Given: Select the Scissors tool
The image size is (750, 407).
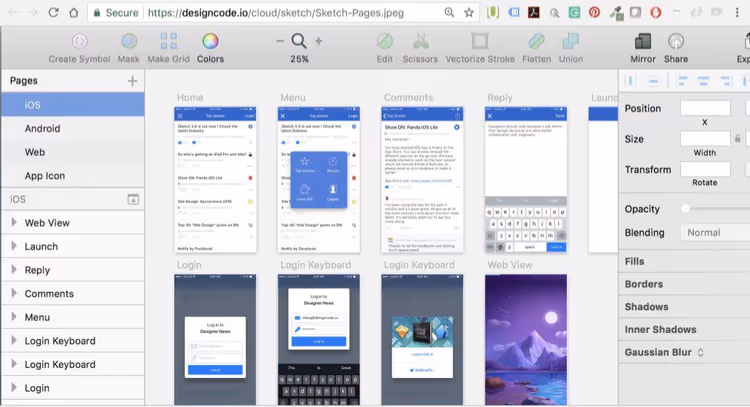Looking at the screenshot, I should click(420, 48).
